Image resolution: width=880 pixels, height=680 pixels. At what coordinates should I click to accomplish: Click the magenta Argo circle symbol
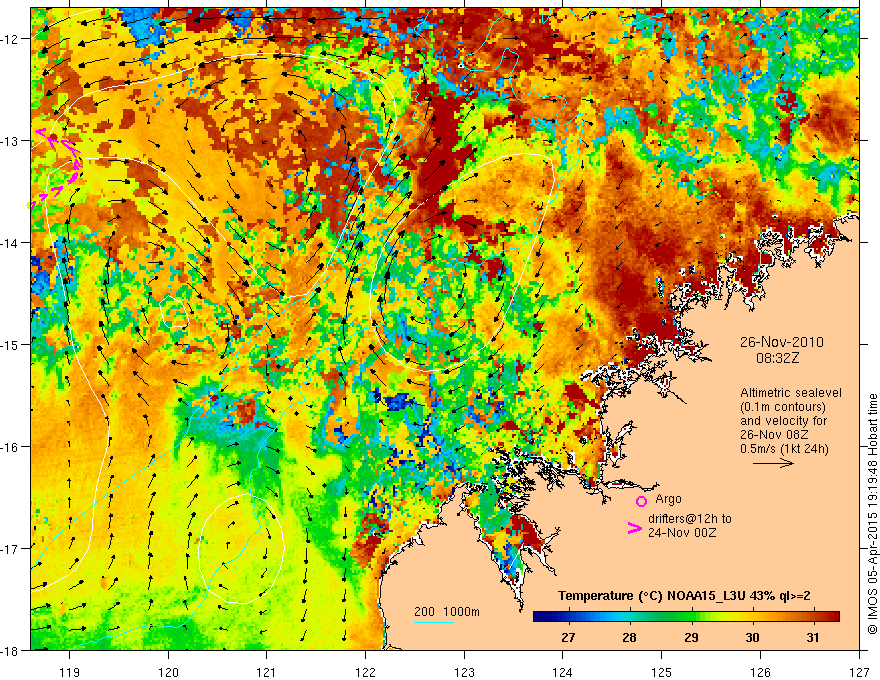641,501
